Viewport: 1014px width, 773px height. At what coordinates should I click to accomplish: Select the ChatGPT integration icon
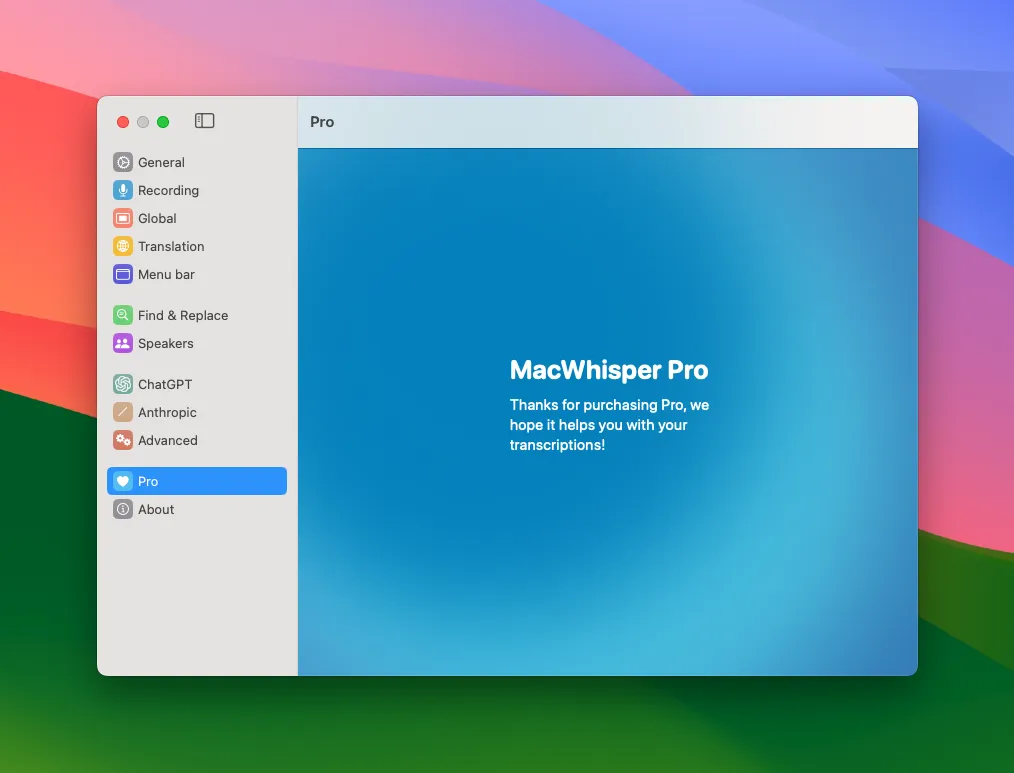pos(122,383)
